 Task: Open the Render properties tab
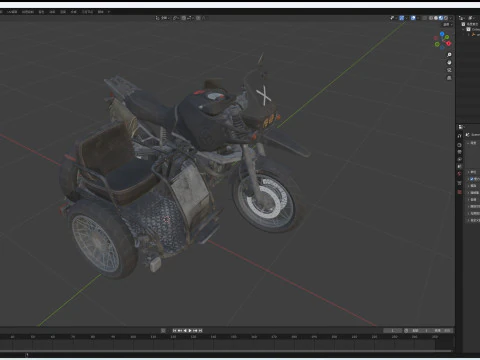click(460, 145)
